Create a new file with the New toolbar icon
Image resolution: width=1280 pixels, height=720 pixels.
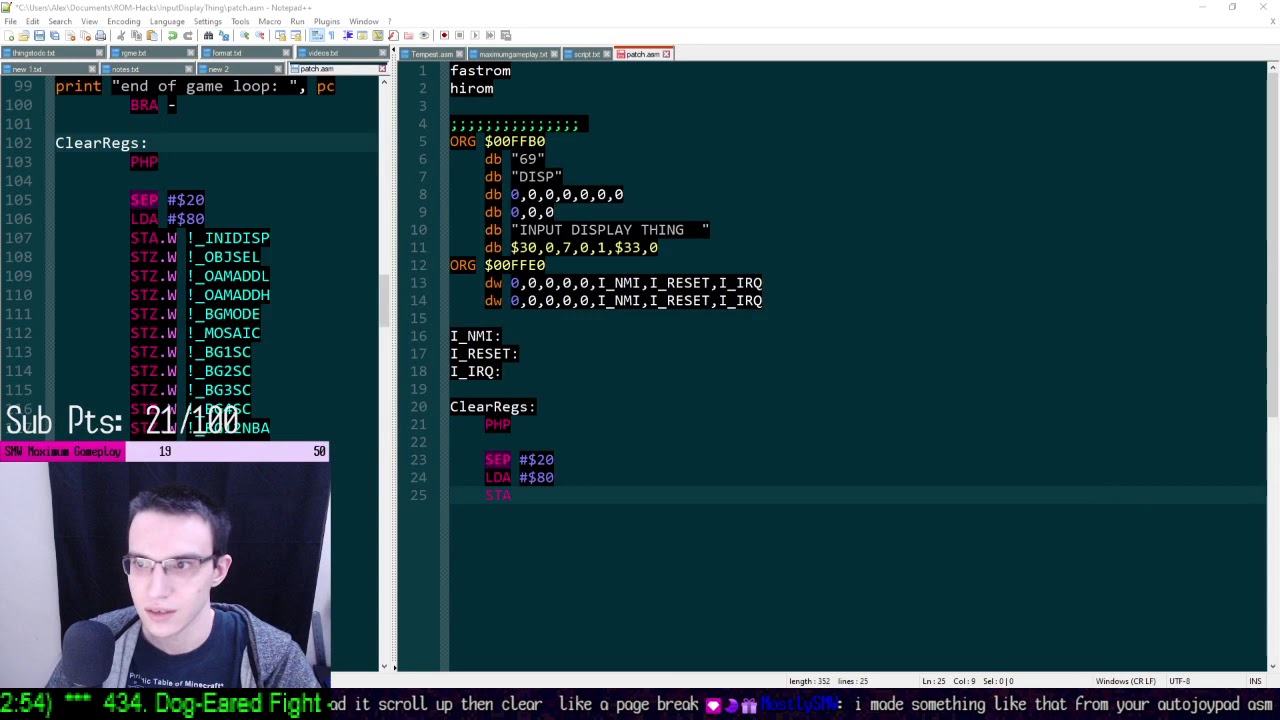click(x=9, y=35)
